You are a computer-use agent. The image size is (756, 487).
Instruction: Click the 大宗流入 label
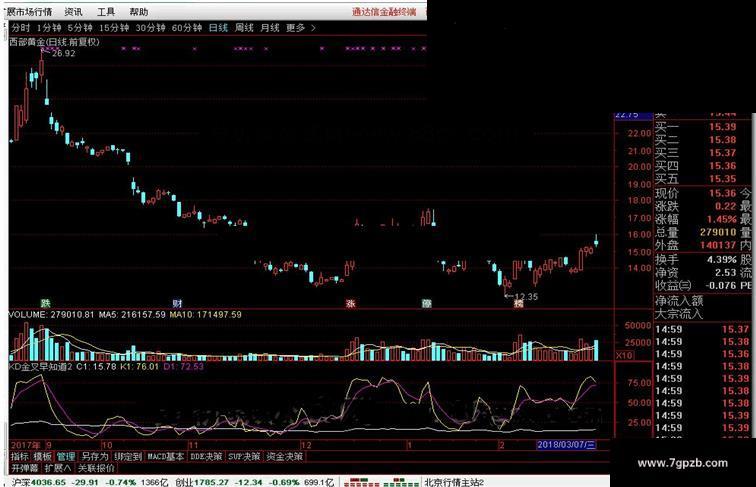(679, 314)
